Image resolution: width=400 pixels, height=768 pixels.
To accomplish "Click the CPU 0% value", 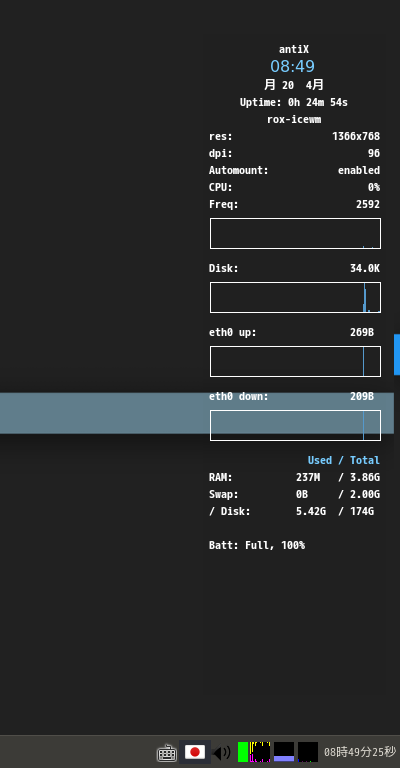I will (374, 188).
